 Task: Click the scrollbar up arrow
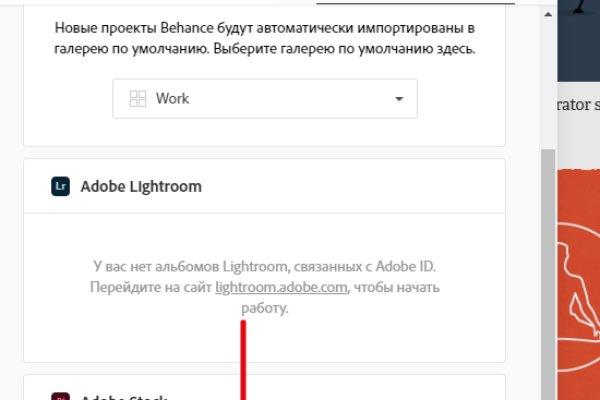click(x=546, y=17)
